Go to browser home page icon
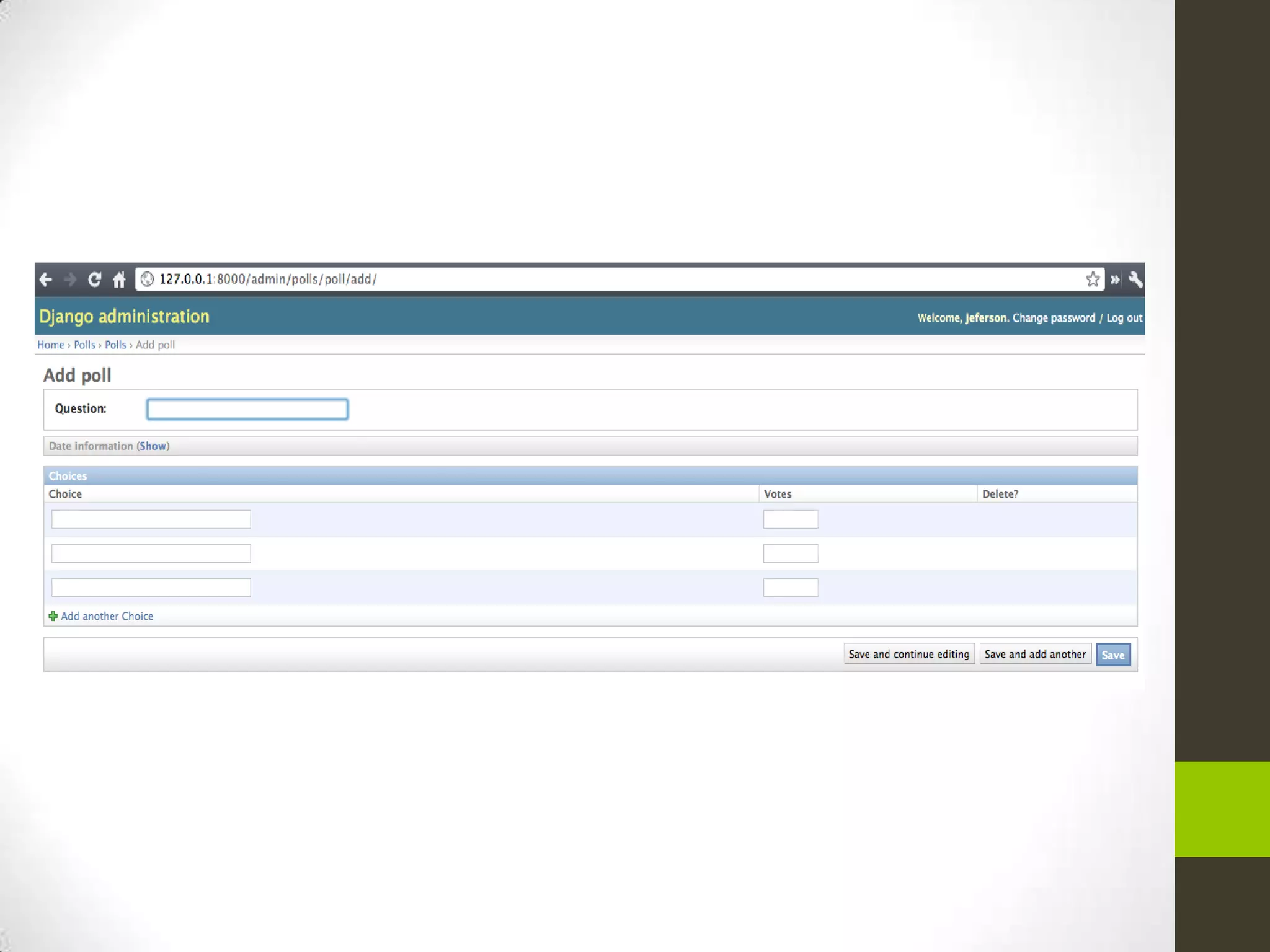 point(119,280)
